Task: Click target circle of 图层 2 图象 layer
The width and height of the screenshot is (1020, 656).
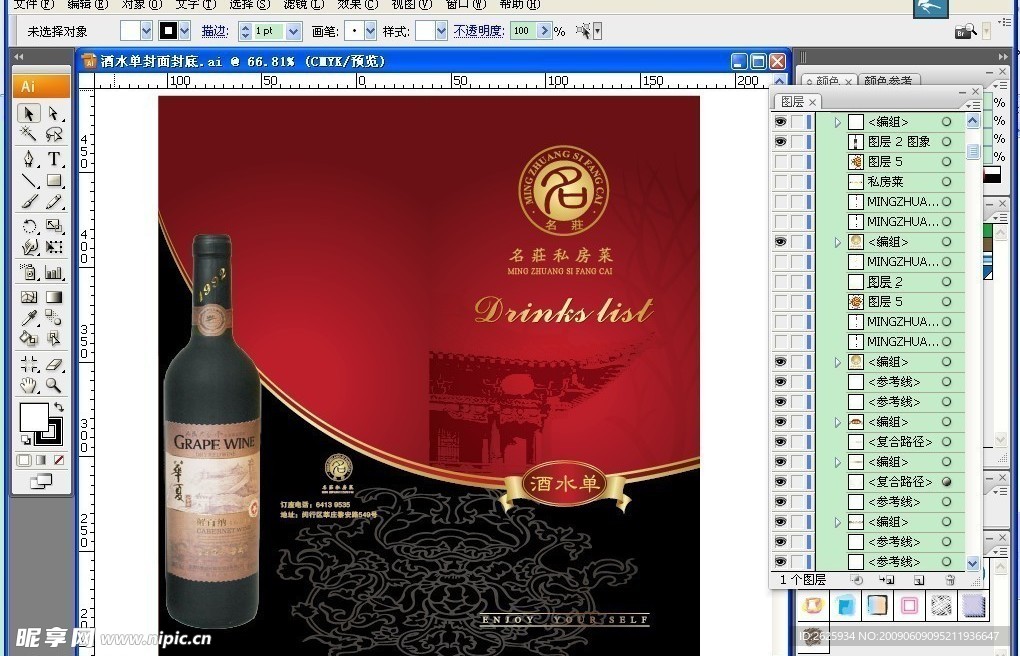Action: click(x=946, y=141)
